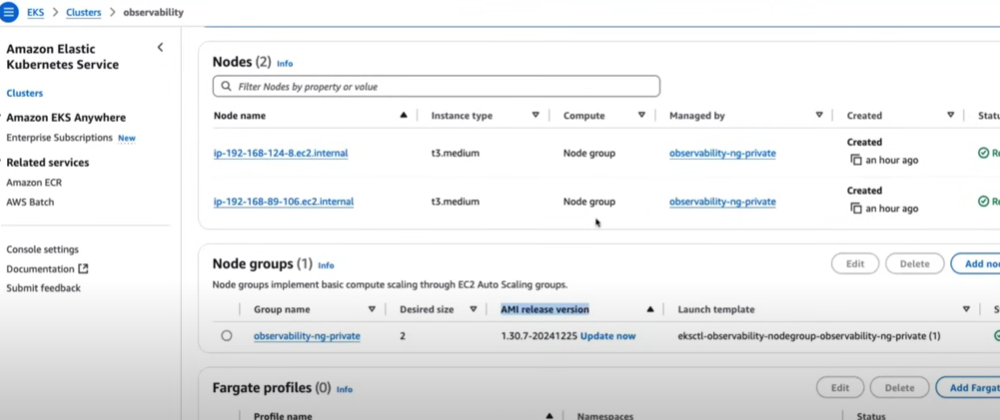Sort nodes by Instance type
1000x420 pixels.
coord(536,115)
